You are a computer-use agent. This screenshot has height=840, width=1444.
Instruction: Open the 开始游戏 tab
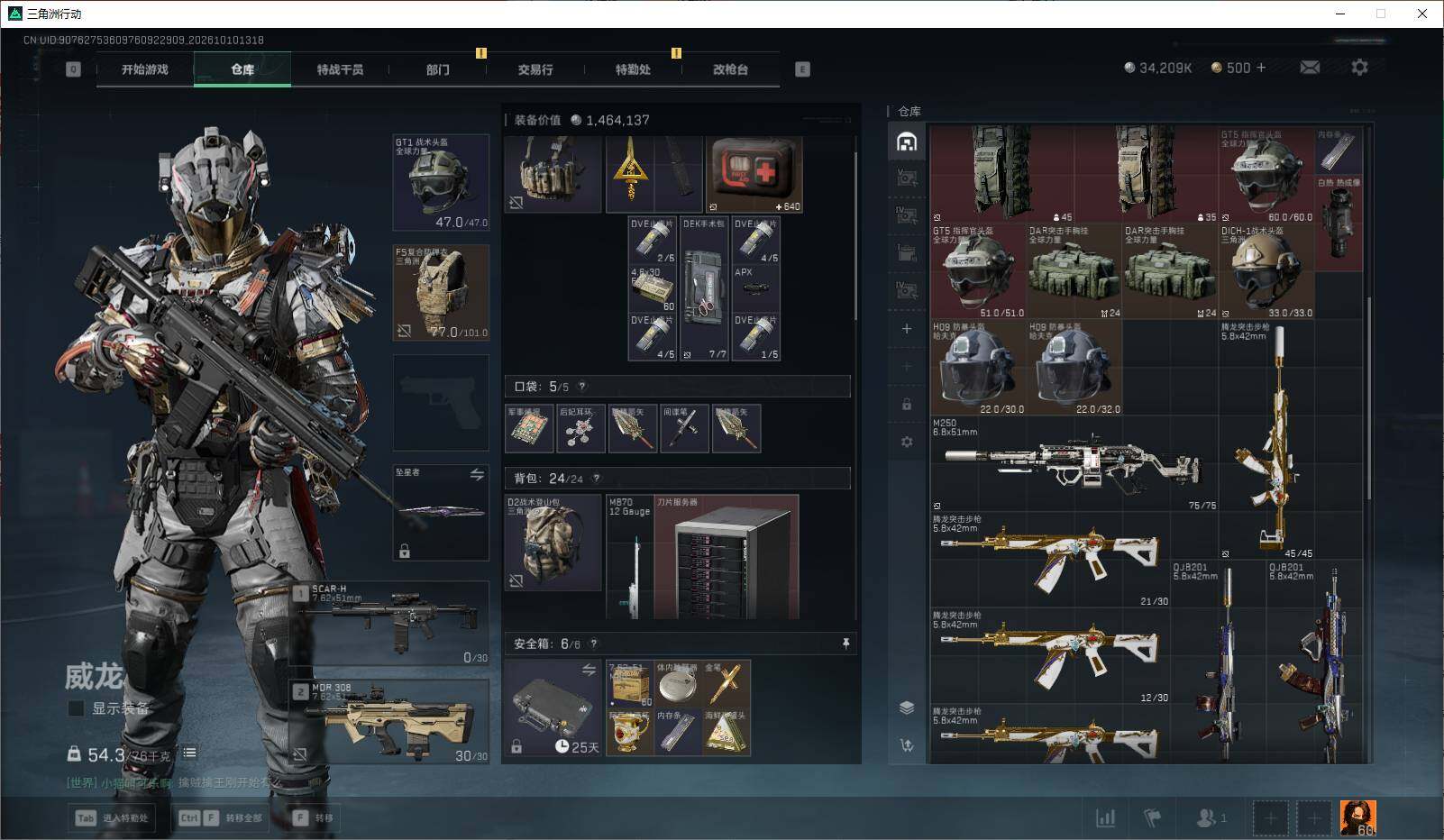[145, 69]
